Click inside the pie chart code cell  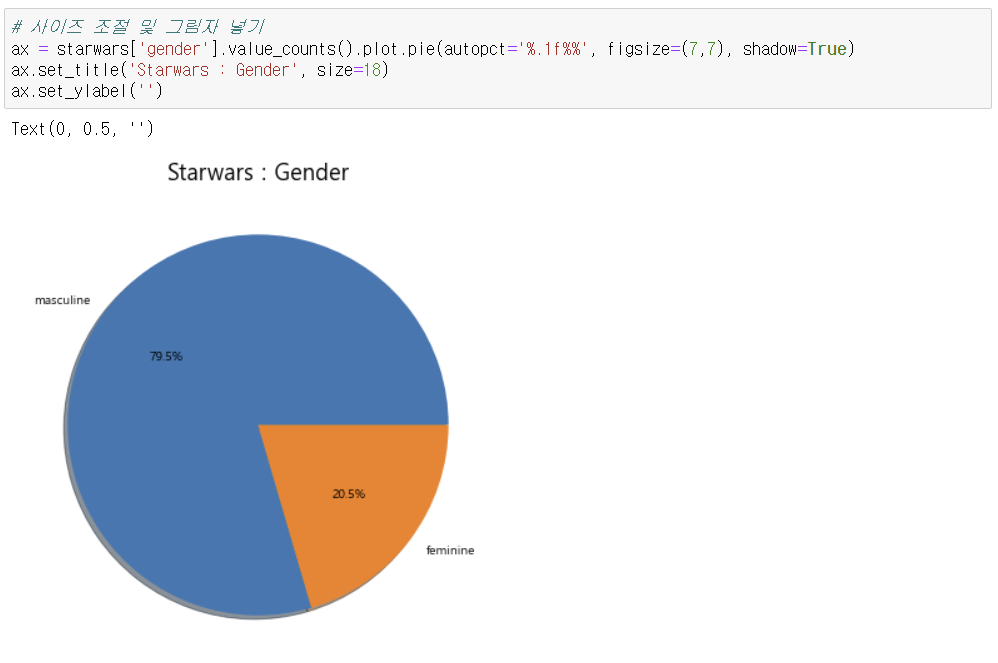coord(498,59)
